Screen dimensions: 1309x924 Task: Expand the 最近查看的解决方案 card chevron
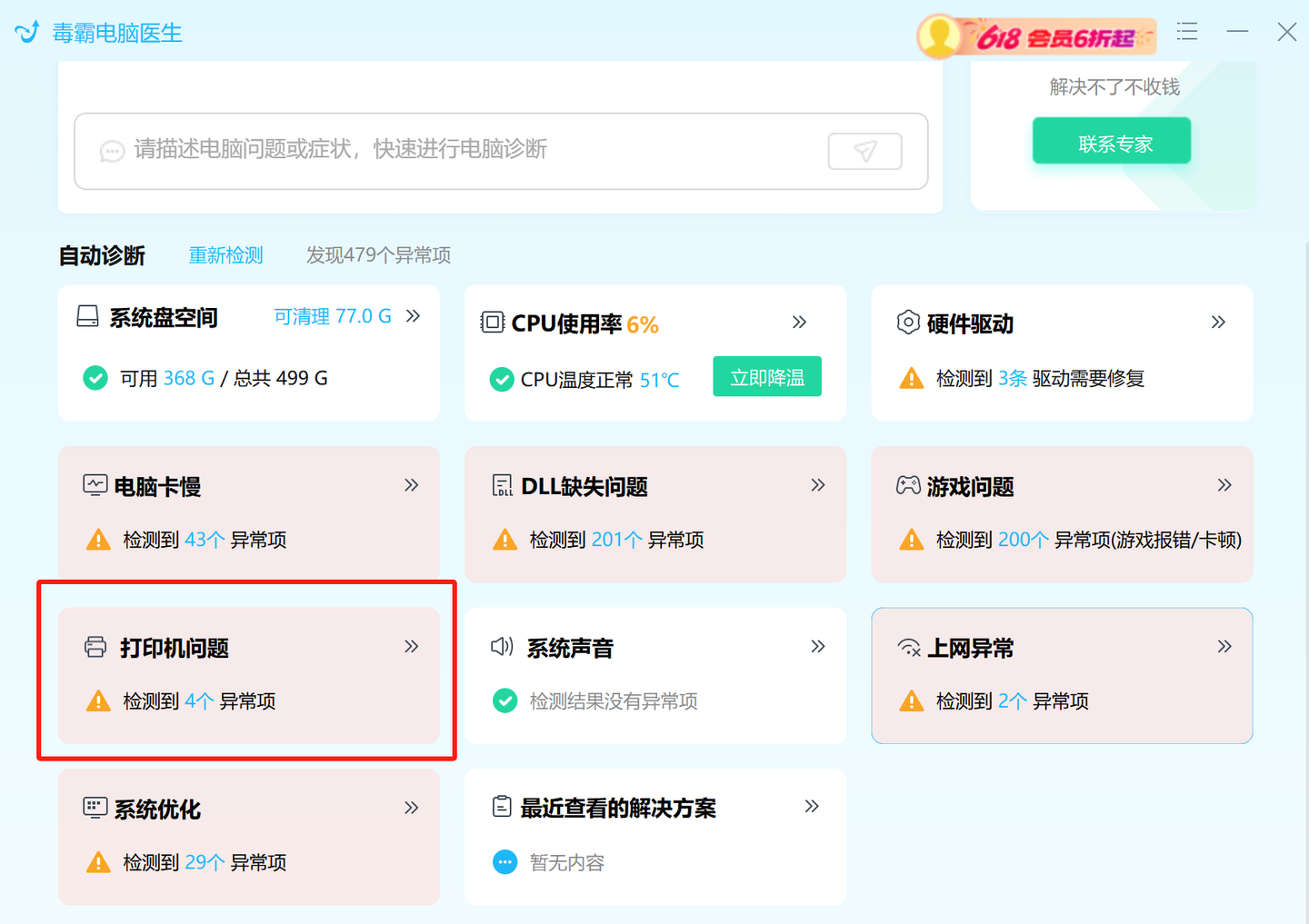point(812,806)
